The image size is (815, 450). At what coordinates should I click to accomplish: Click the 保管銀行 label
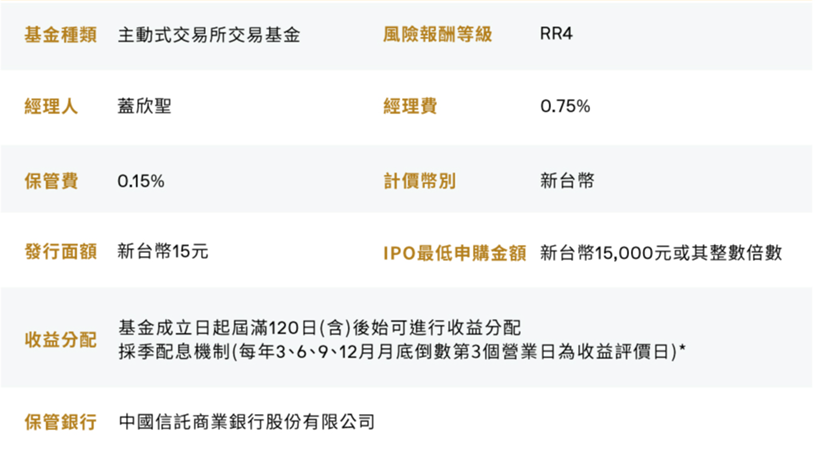(60, 421)
